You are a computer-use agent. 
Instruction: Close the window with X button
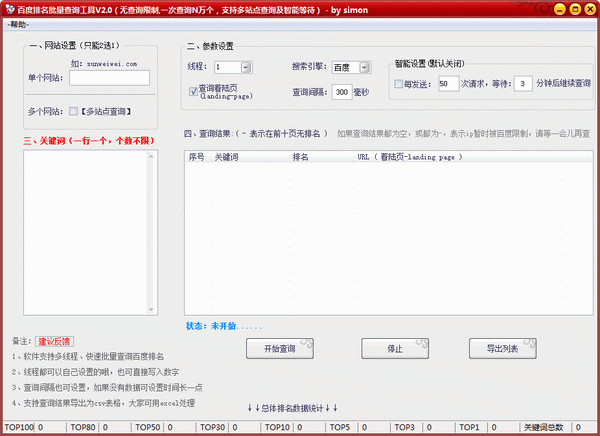[x=590, y=9]
